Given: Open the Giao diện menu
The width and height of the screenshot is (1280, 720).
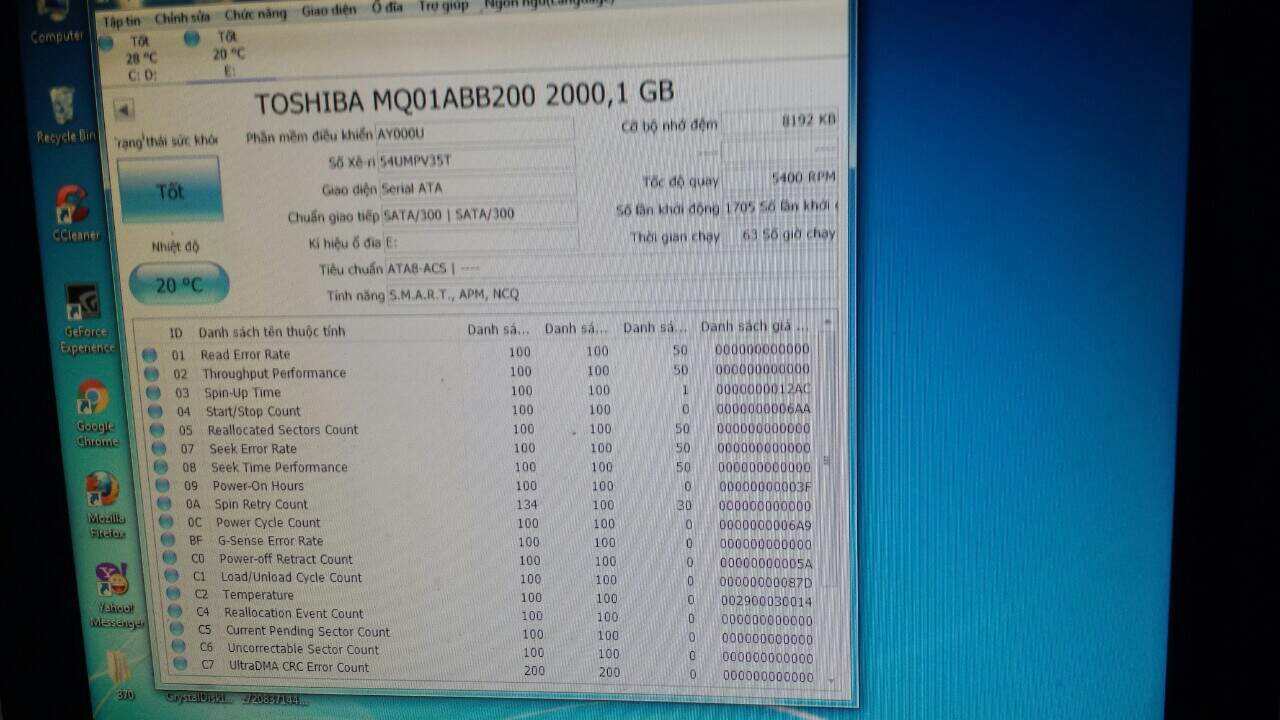Looking at the screenshot, I should (x=330, y=12).
